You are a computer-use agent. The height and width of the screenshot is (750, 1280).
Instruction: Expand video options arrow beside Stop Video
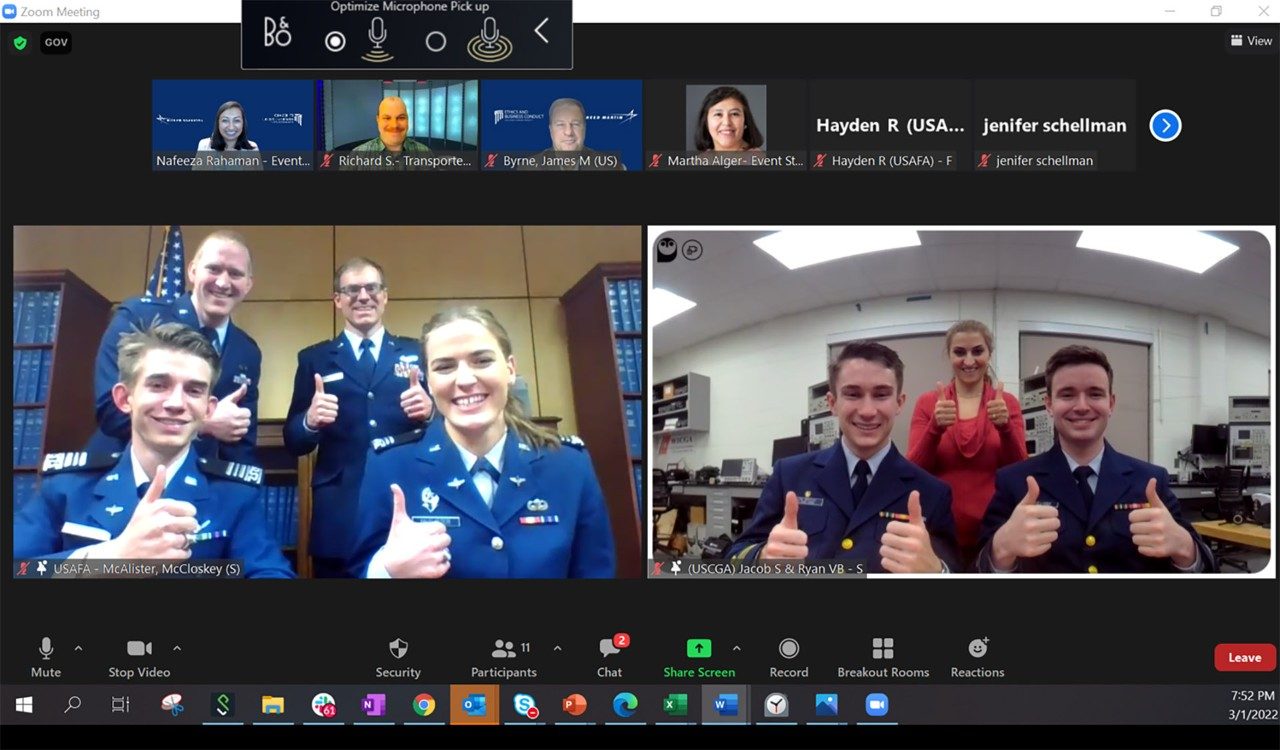click(x=177, y=647)
